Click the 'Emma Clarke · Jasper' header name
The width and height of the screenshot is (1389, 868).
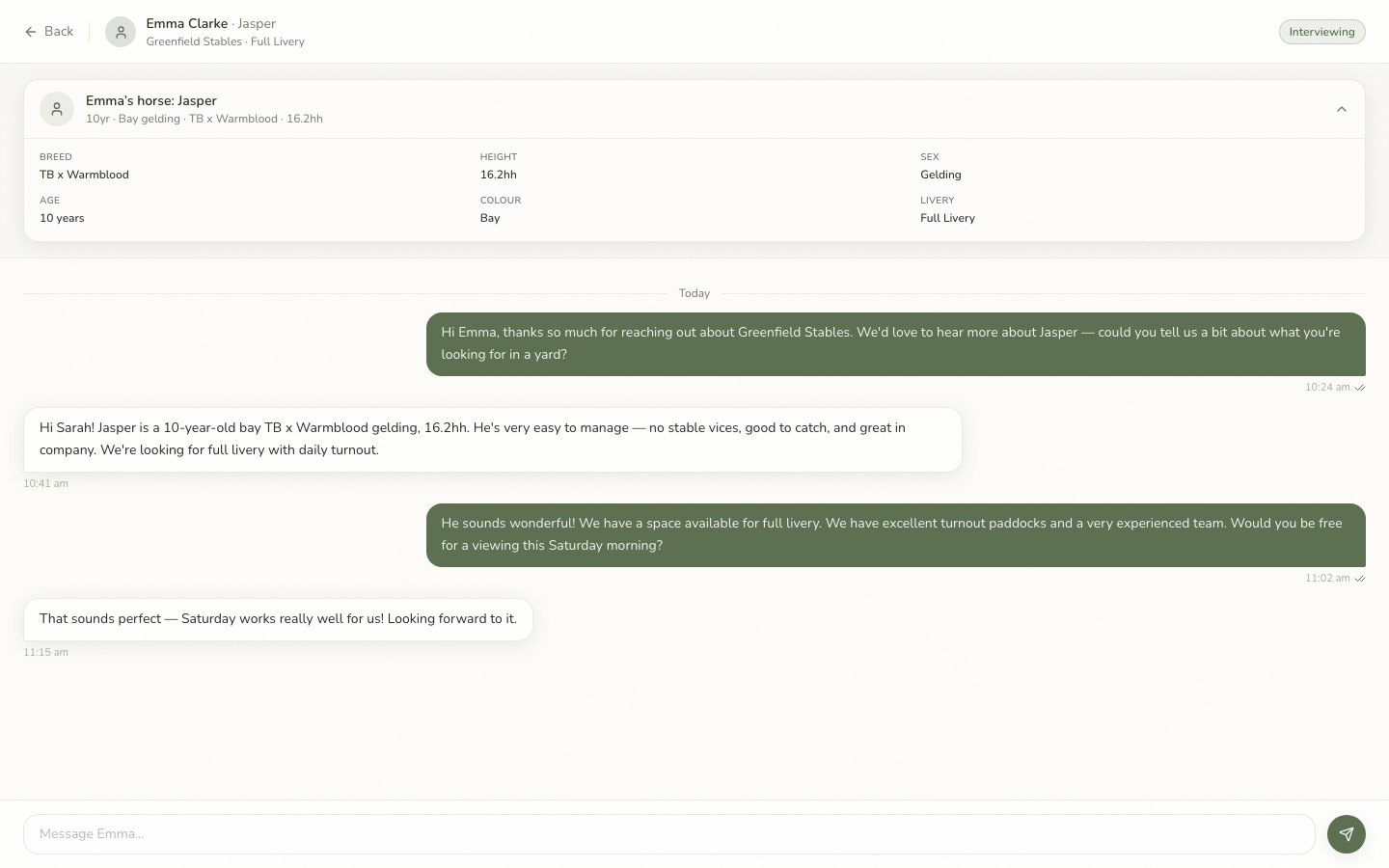pos(211,23)
